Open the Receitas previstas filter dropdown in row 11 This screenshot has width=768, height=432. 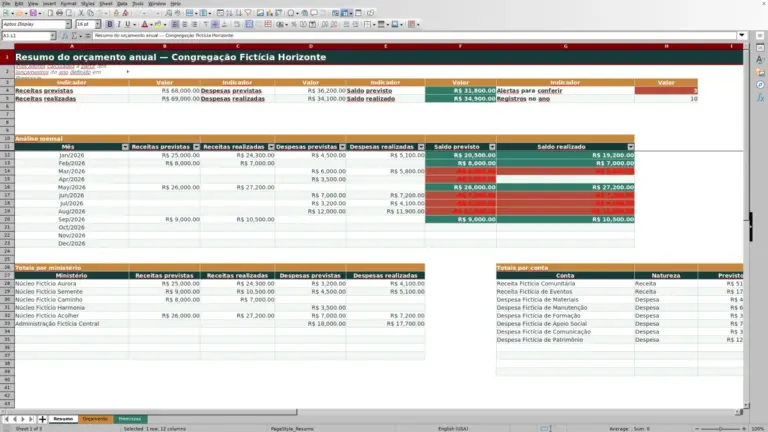click(x=196, y=147)
